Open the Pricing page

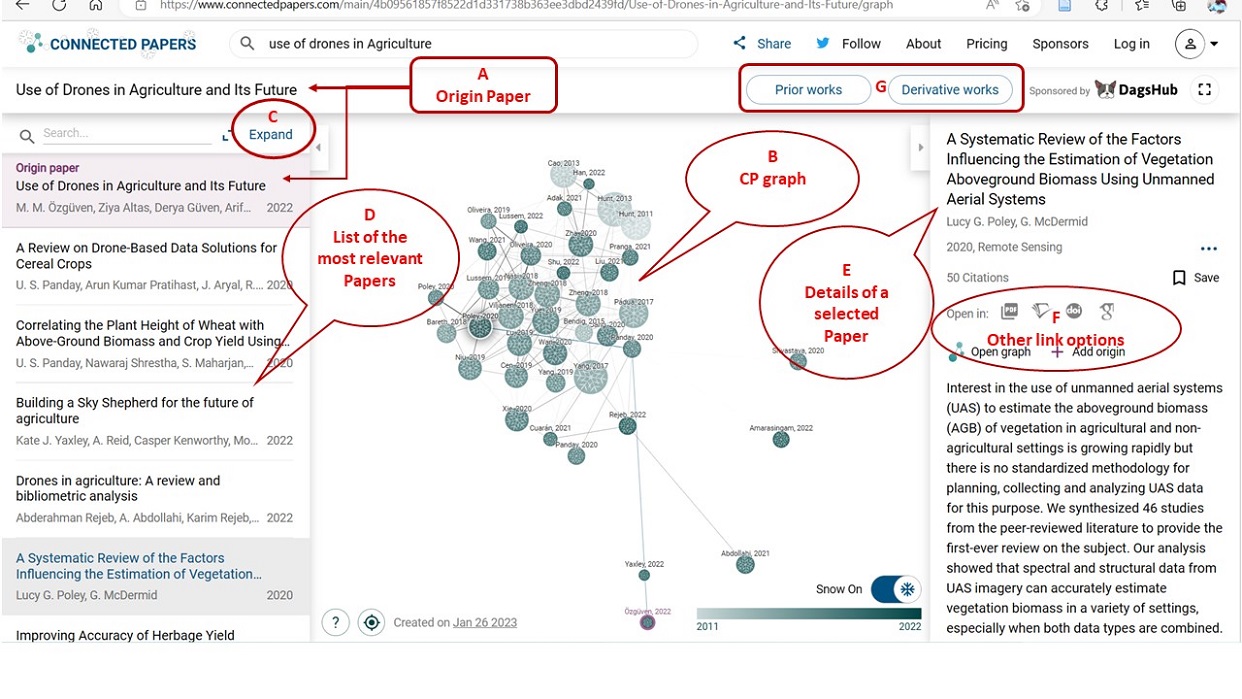coord(986,44)
